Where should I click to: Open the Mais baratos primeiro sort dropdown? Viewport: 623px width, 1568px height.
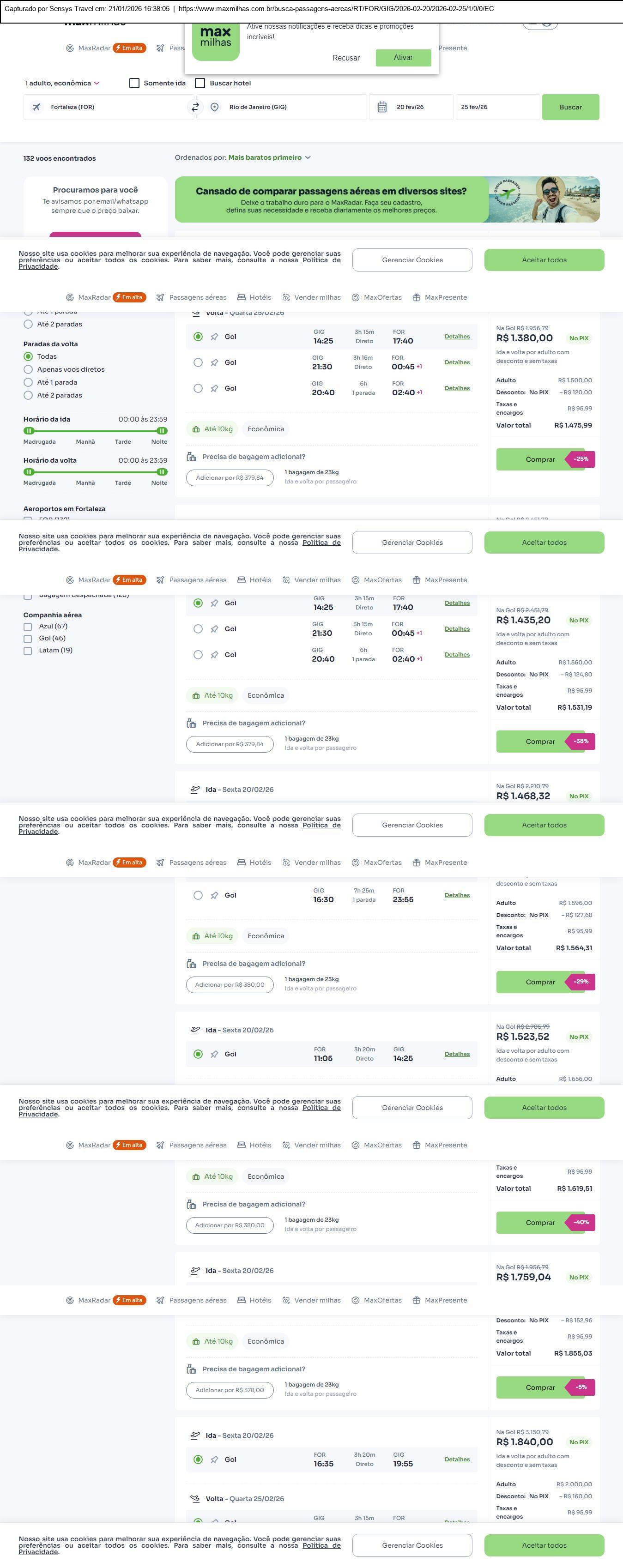pos(269,157)
